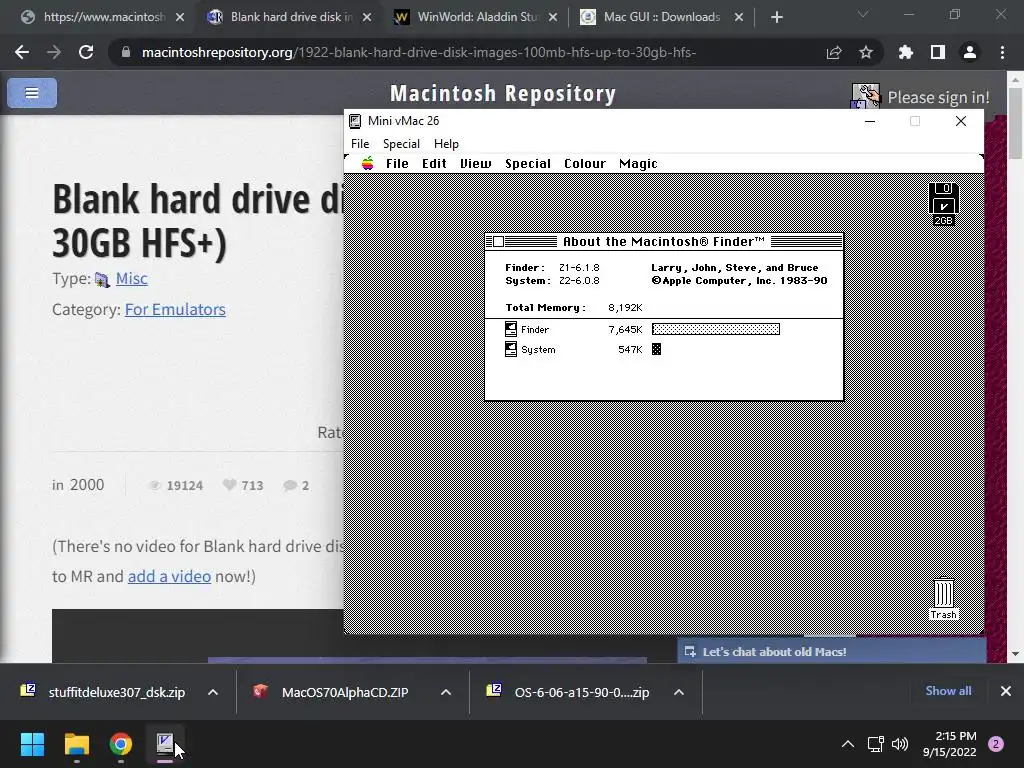
Task: Click the sign-in avatar icon
Action: [x=866, y=96]
